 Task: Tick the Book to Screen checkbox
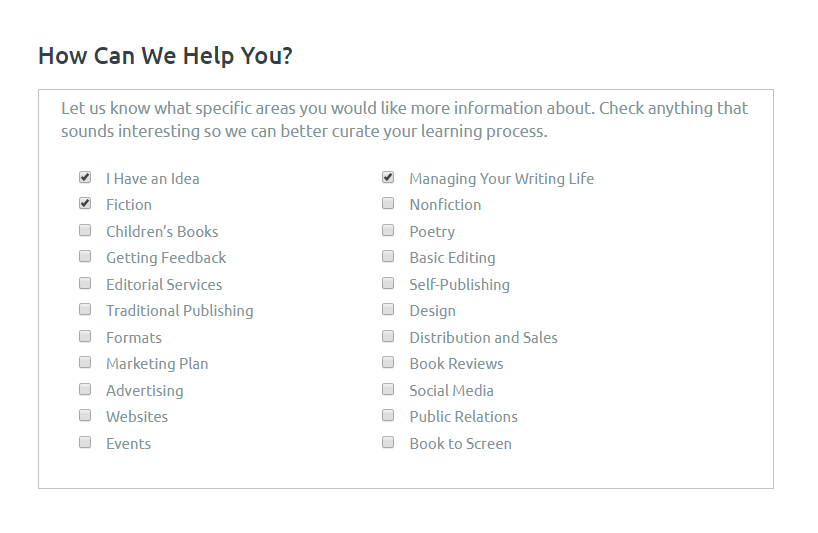point(388,443)
